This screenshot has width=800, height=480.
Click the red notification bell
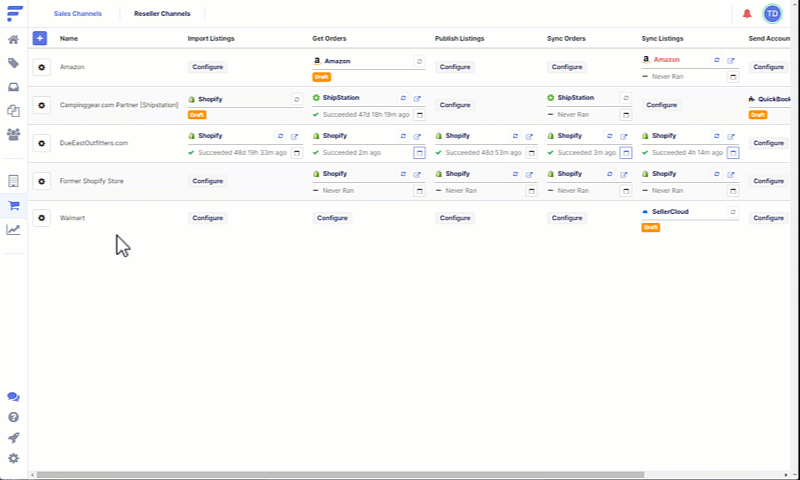coord(747,14)
